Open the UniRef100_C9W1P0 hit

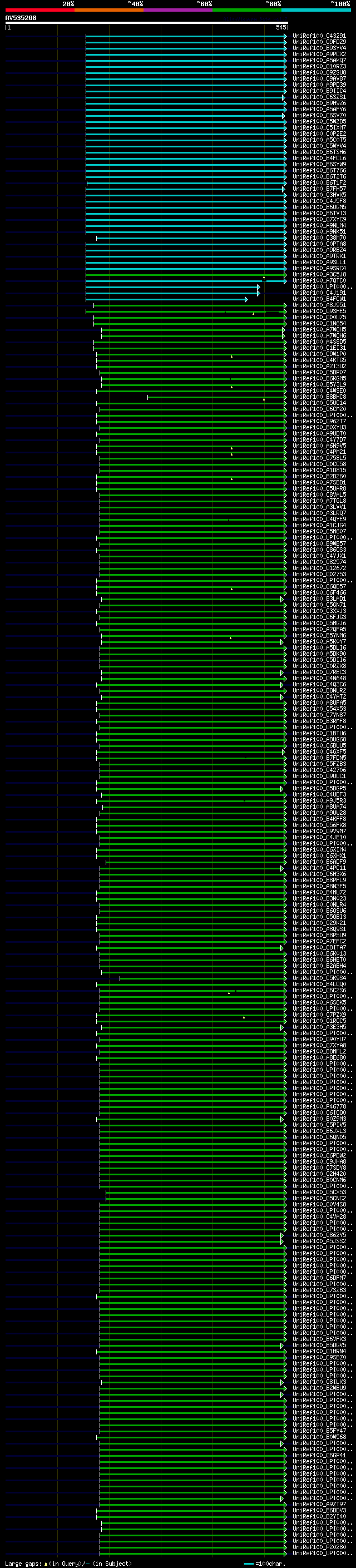(x=319, y=354)
